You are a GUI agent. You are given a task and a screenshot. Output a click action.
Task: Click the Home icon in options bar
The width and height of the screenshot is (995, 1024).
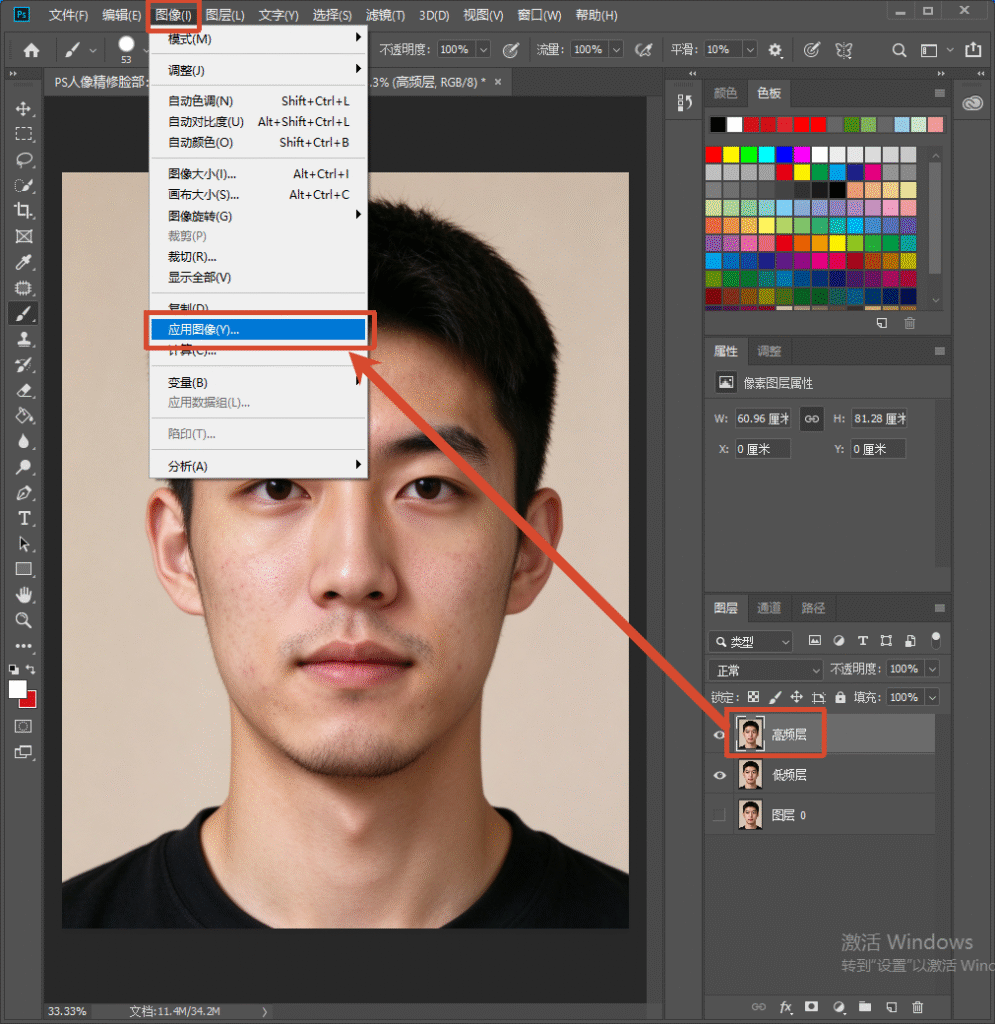[31, 50]
